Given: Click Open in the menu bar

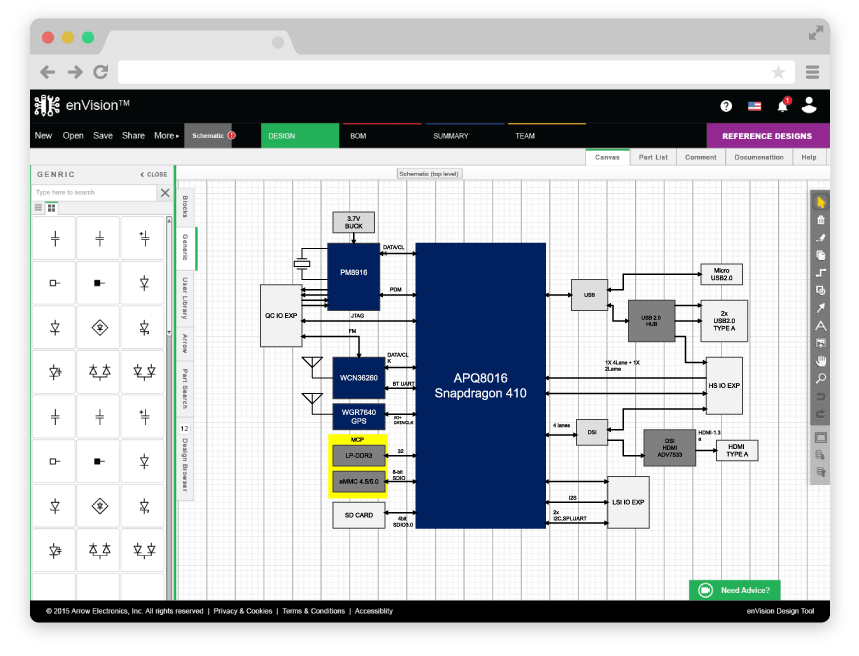Looking at the screenshot, I should pyautogui.click(x=73, y=135).
